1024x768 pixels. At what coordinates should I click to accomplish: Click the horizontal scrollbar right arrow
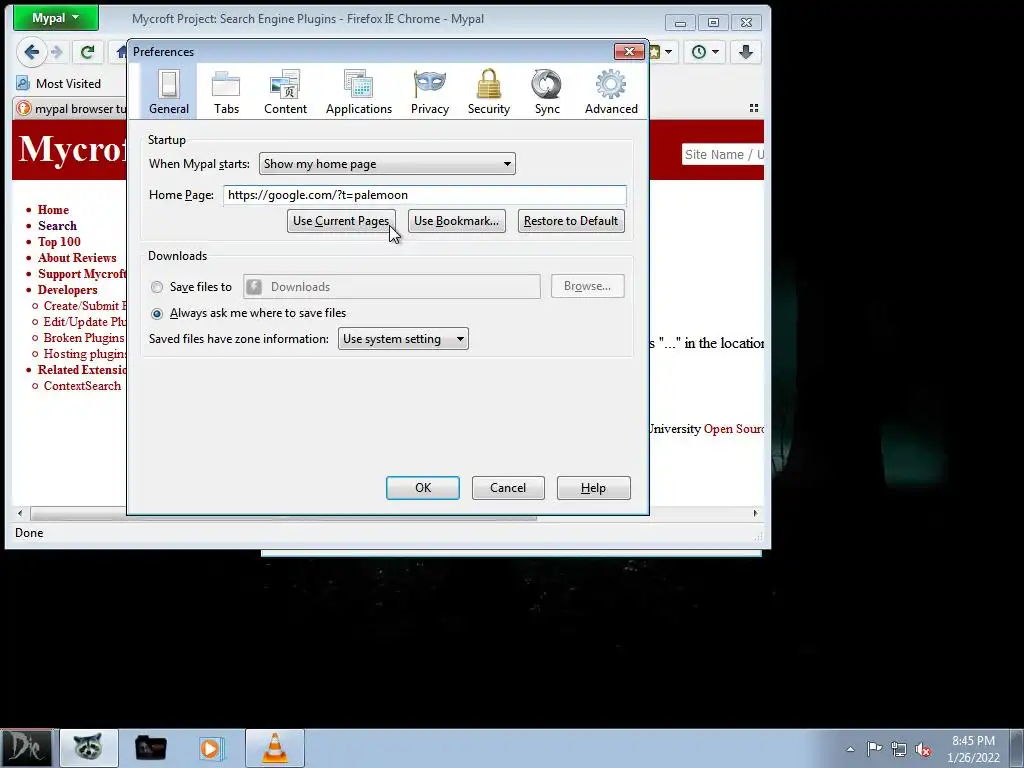[x=756, y=513]
